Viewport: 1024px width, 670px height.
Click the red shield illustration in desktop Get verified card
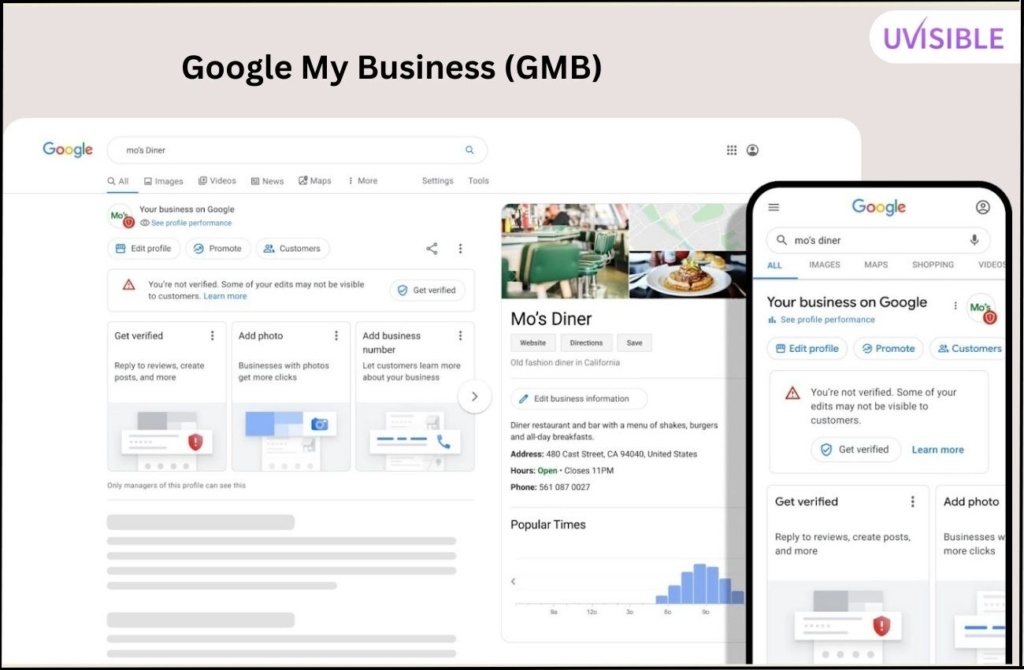(x=195, y=442)
